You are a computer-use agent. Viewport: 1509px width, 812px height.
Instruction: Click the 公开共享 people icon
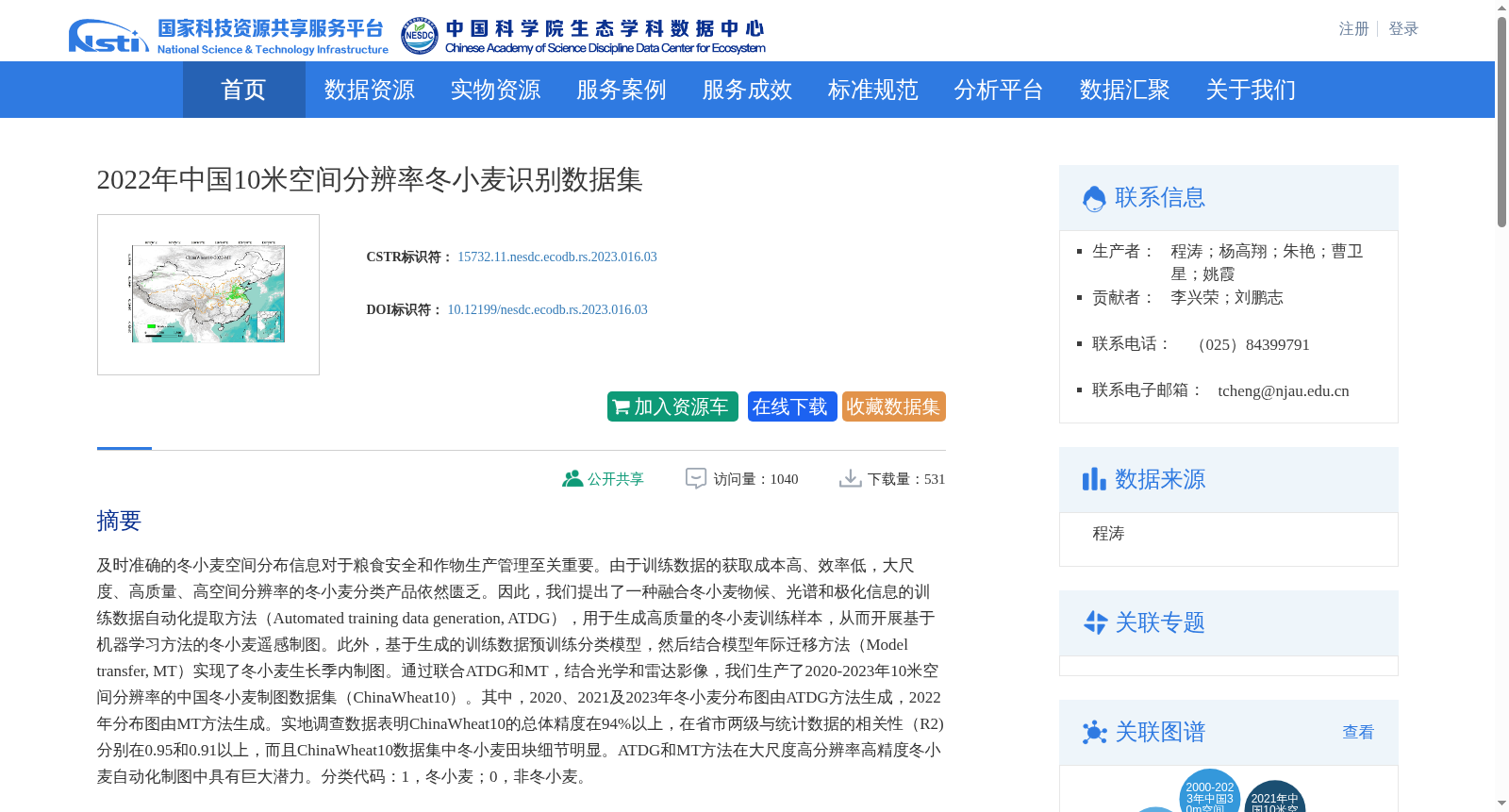click(572, 479)
